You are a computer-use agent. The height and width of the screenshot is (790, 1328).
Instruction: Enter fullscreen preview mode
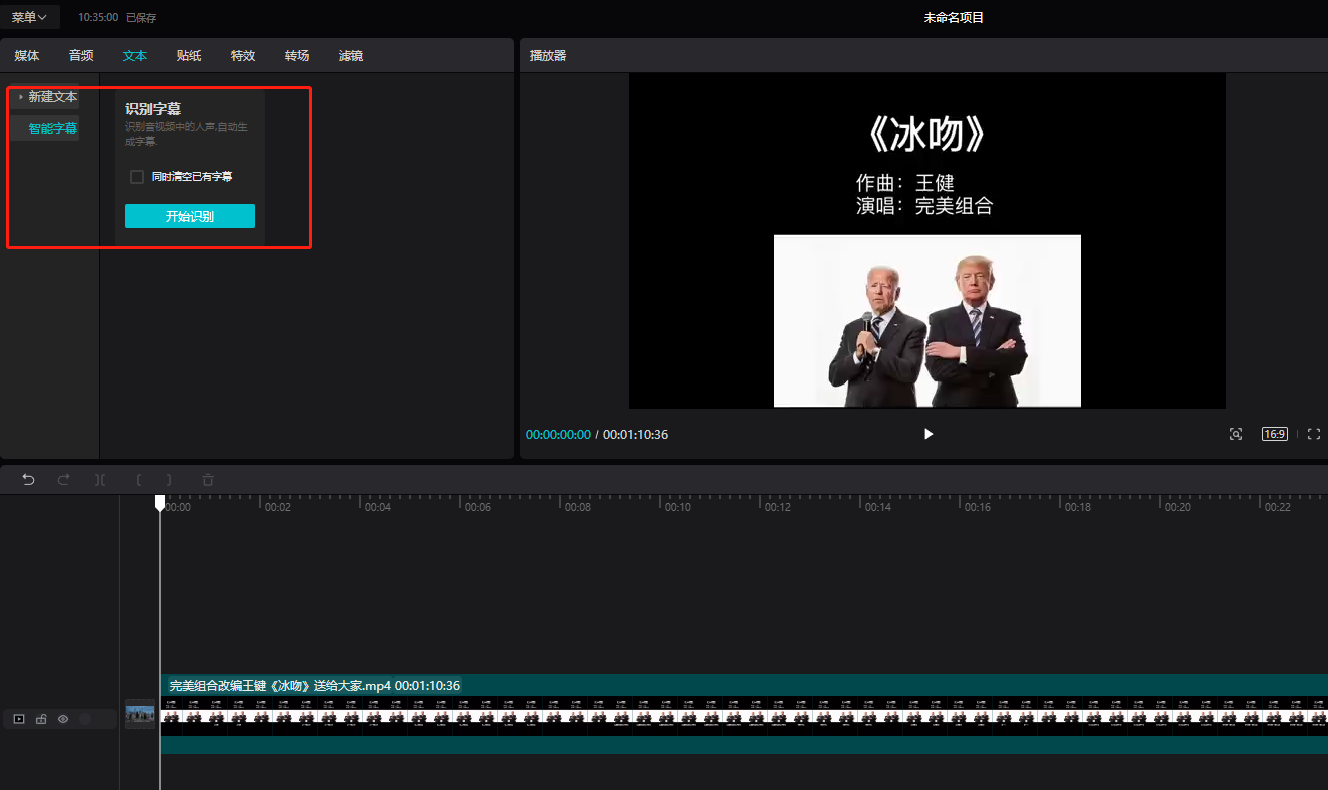pyautogui.click(x=1314, y=434)
